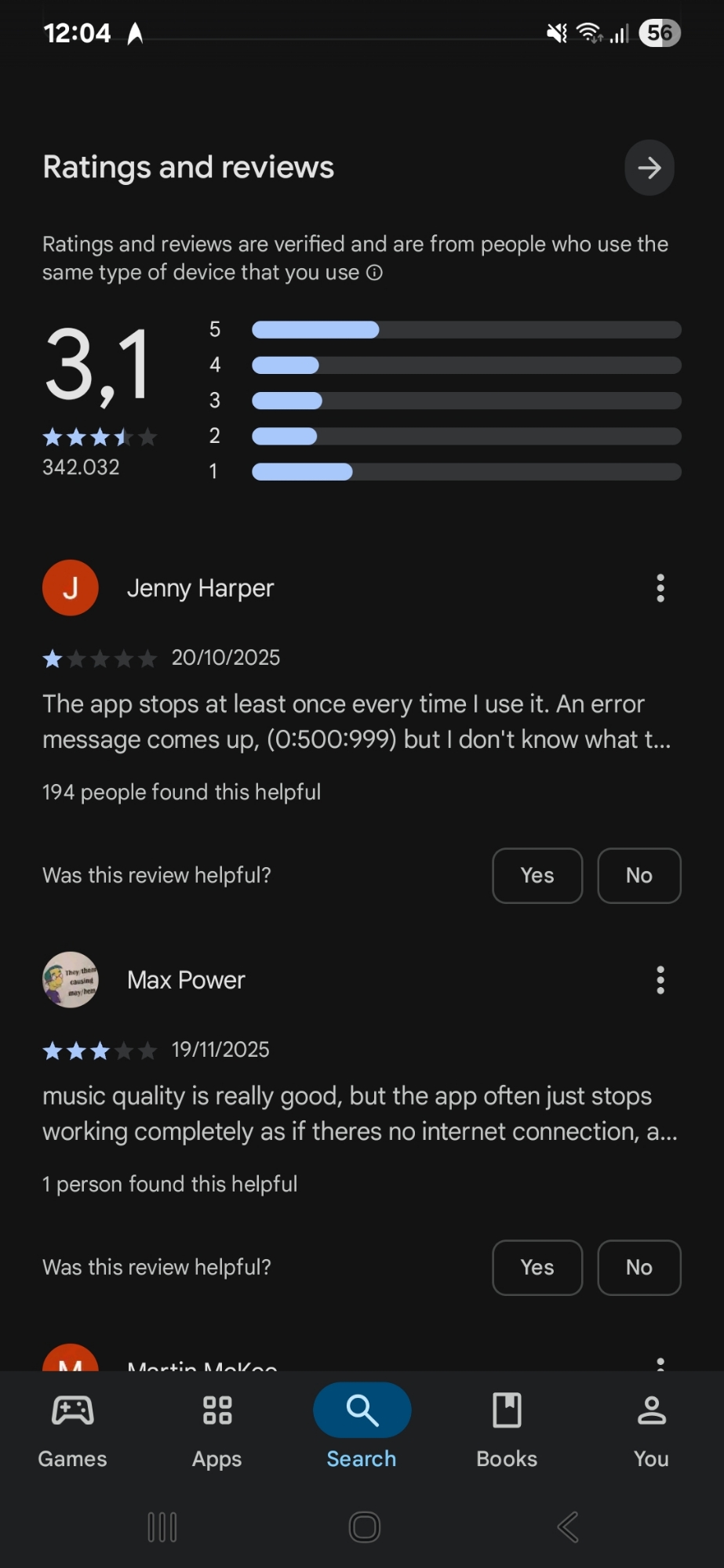Open the Books tab
Image resolution: width=724 pixels, height=1568 pixels.
(x=507, y=1430)
